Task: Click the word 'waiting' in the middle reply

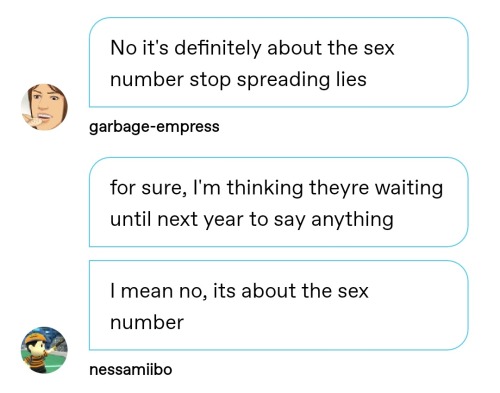Action: click(409, 188)
